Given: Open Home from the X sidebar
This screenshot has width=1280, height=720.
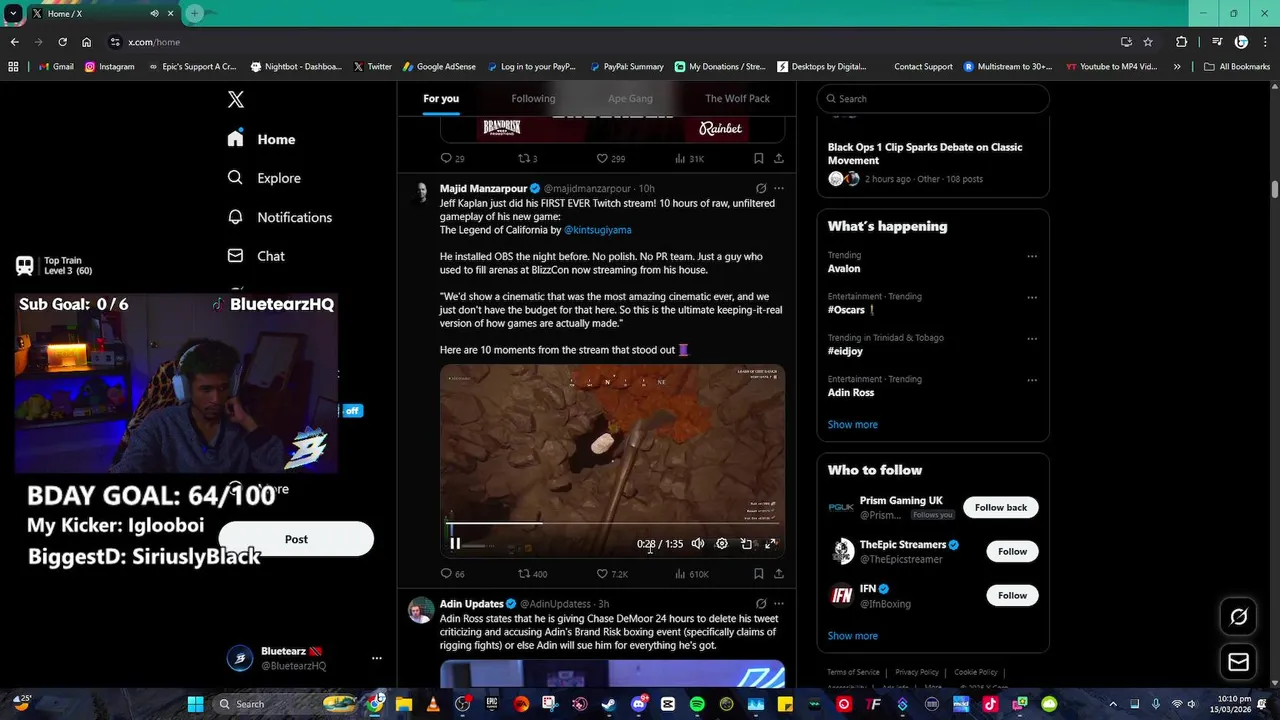Looking at the screenshot, I should [261, 139].
